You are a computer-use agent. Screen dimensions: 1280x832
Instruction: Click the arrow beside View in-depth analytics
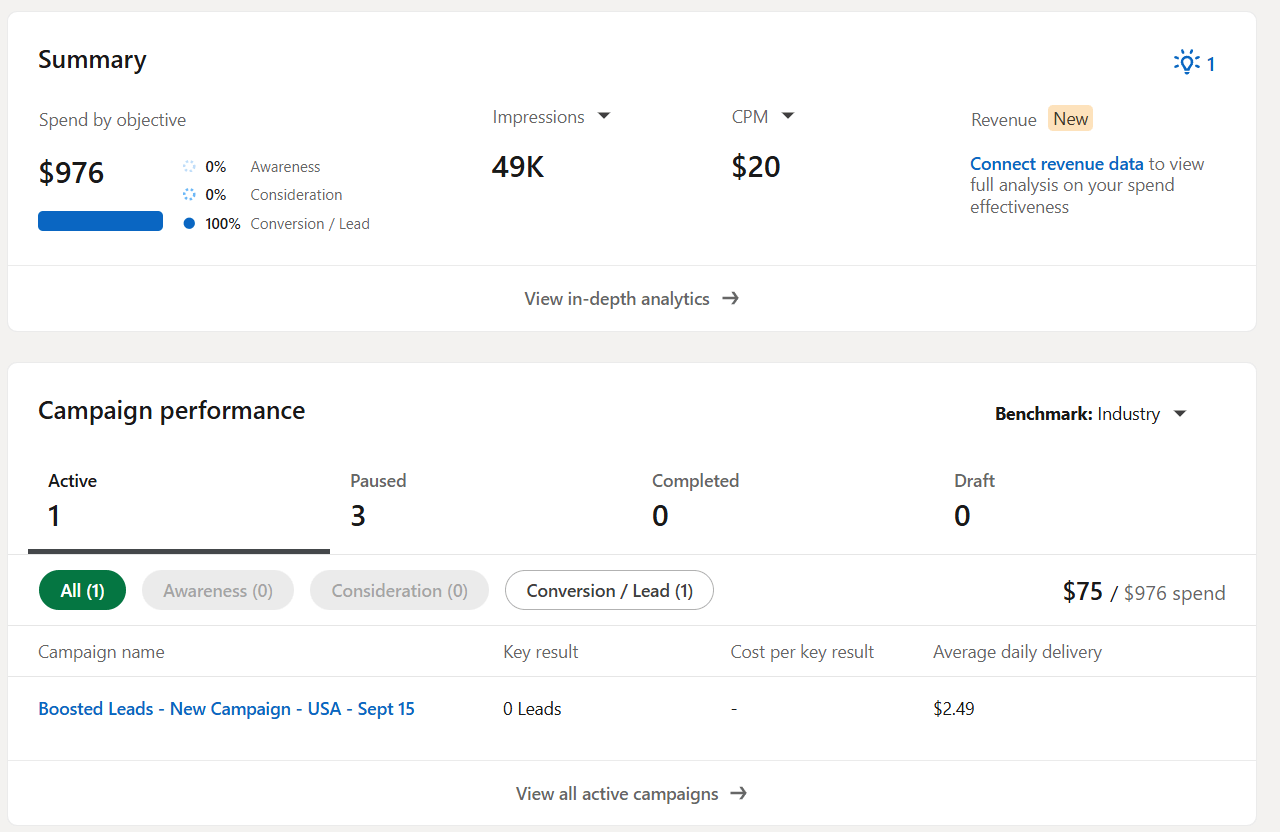point(731,298)
